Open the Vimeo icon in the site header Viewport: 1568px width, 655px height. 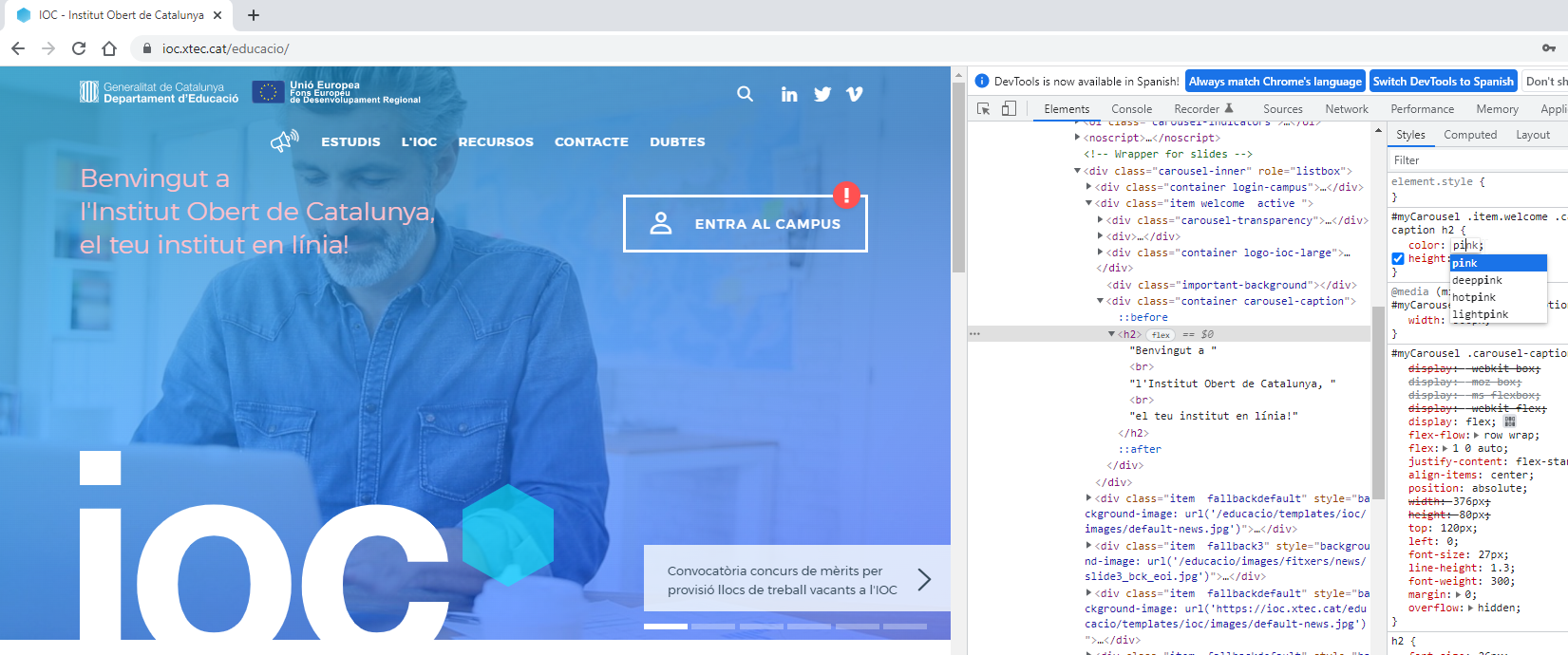(855, 94)
